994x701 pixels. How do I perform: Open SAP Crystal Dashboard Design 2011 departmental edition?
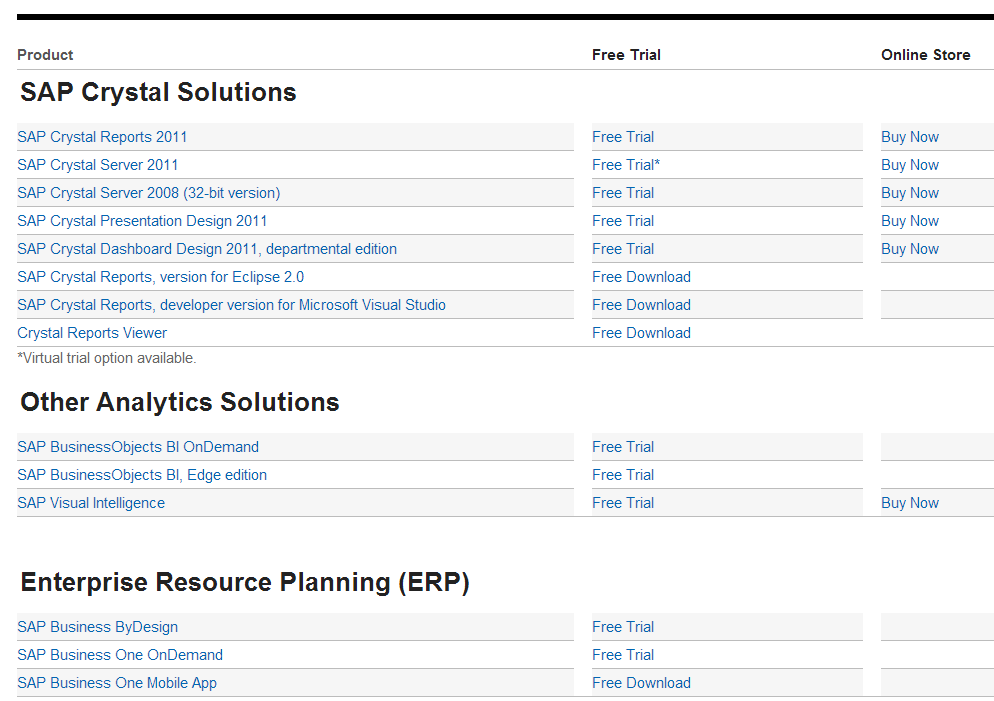(x=207, y=249)
